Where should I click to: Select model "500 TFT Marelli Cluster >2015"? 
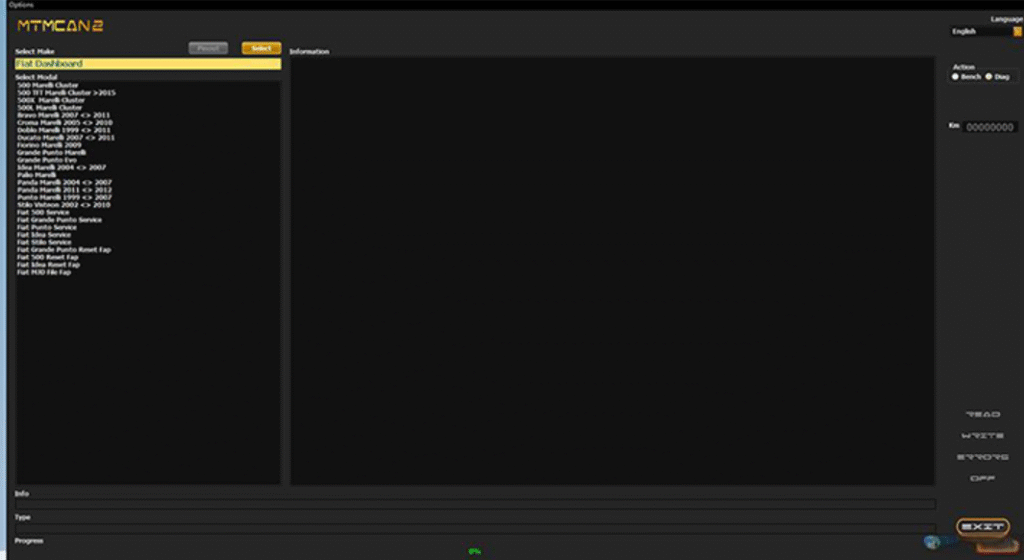point(67,93)
